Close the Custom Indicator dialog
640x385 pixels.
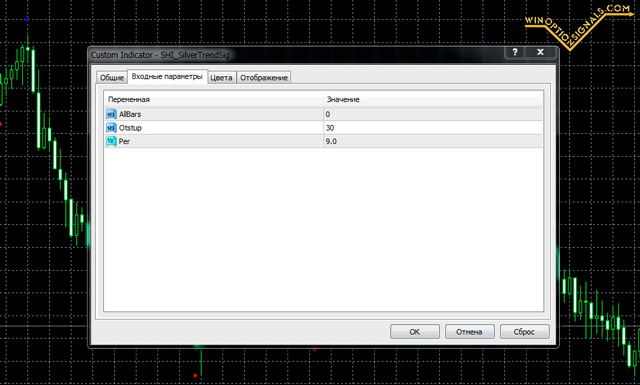point(540,52)
